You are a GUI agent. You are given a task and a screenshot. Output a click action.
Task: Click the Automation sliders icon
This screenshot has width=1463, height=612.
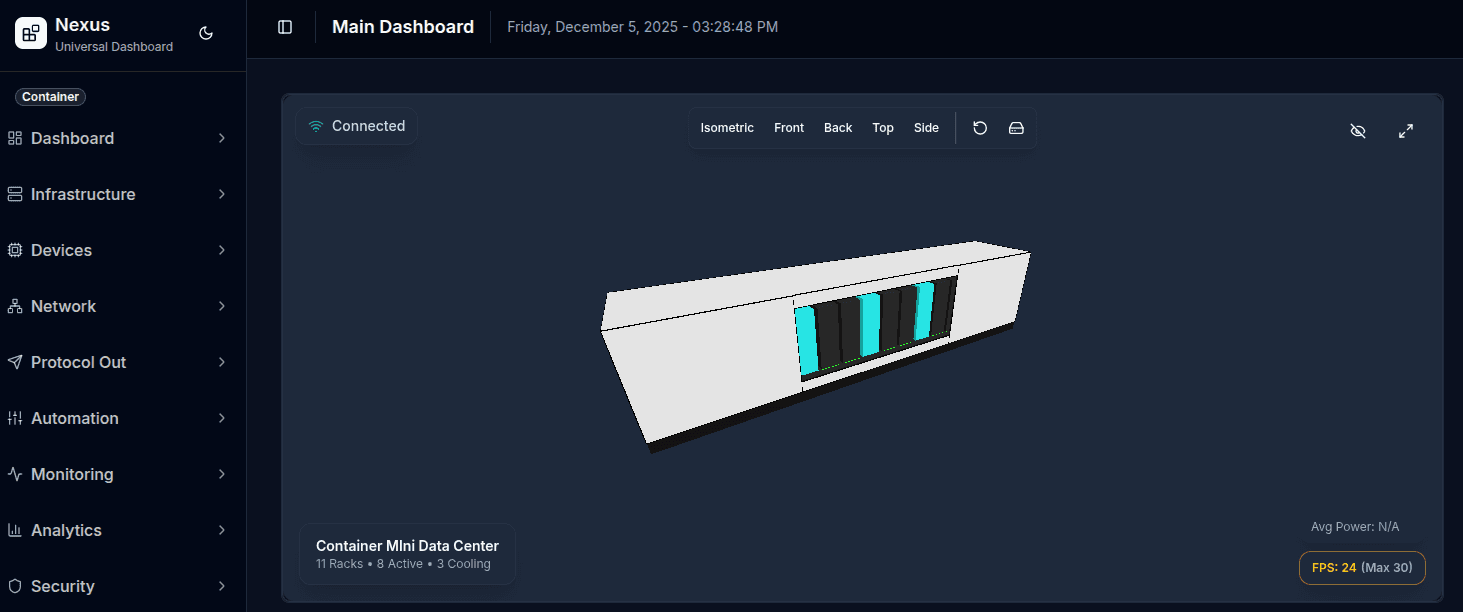(x=15, y=418)
